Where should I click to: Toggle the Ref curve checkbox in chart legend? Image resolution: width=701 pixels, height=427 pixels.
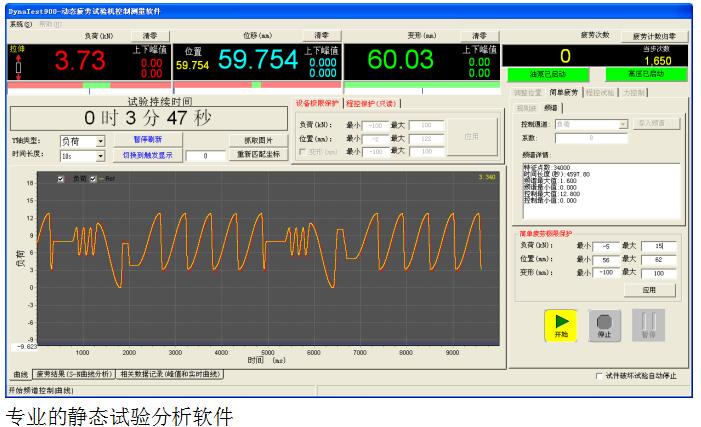click(94, 178)
